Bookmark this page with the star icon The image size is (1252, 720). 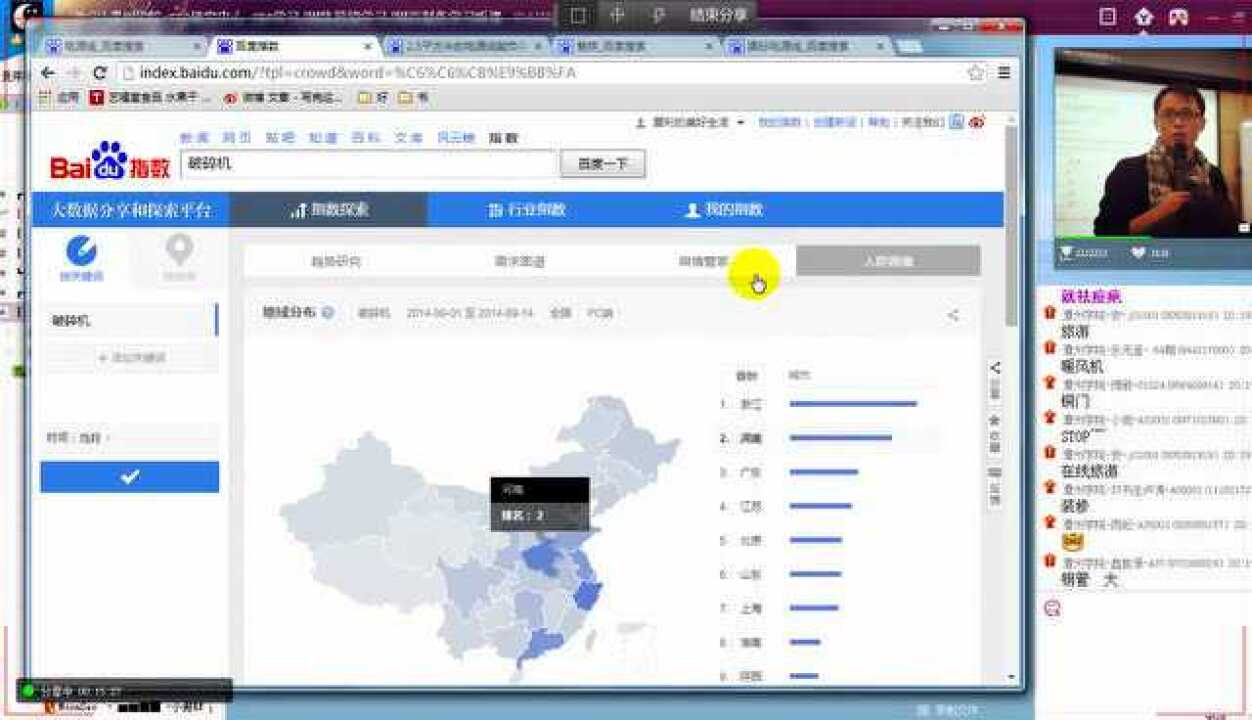[x=976, y=73]
